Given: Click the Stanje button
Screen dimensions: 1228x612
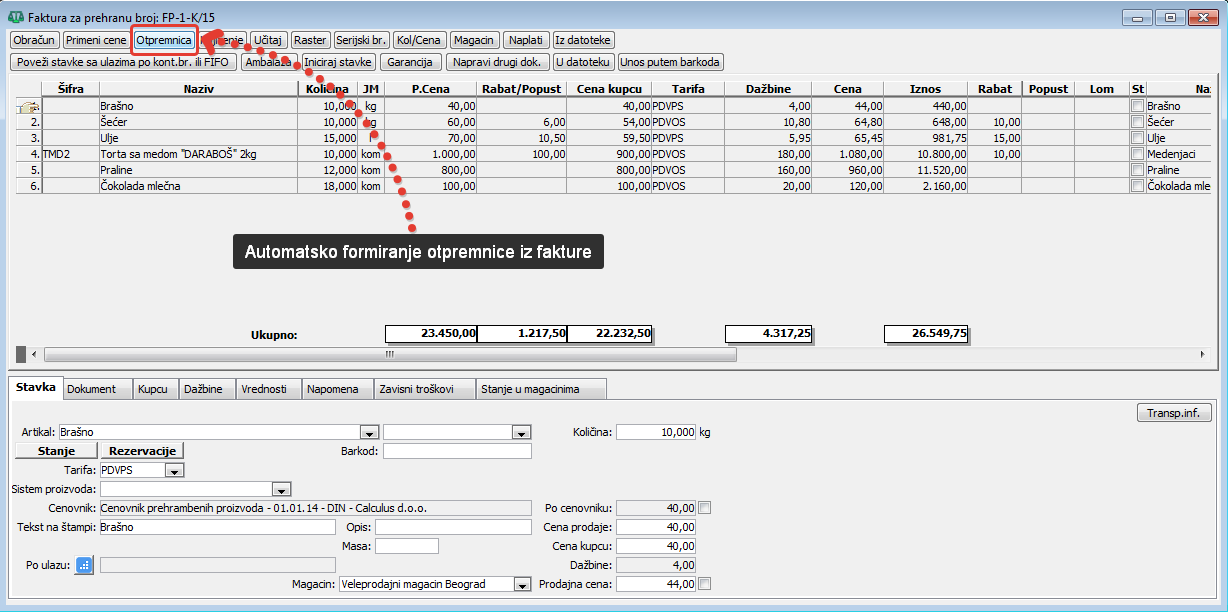Looking at the screenshot, I should coord(56,451).
